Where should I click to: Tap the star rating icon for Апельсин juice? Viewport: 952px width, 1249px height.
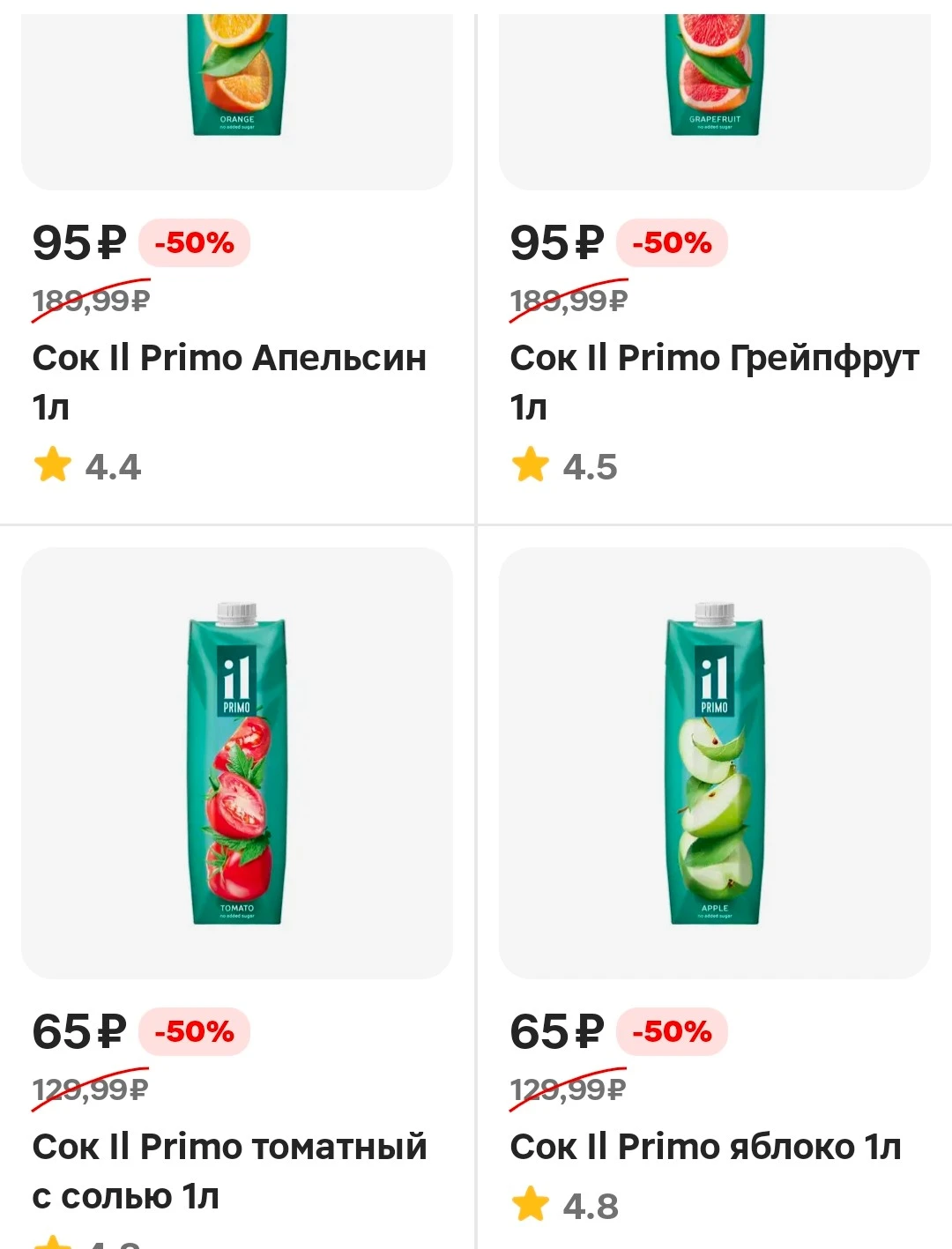(x=53, y=465)
